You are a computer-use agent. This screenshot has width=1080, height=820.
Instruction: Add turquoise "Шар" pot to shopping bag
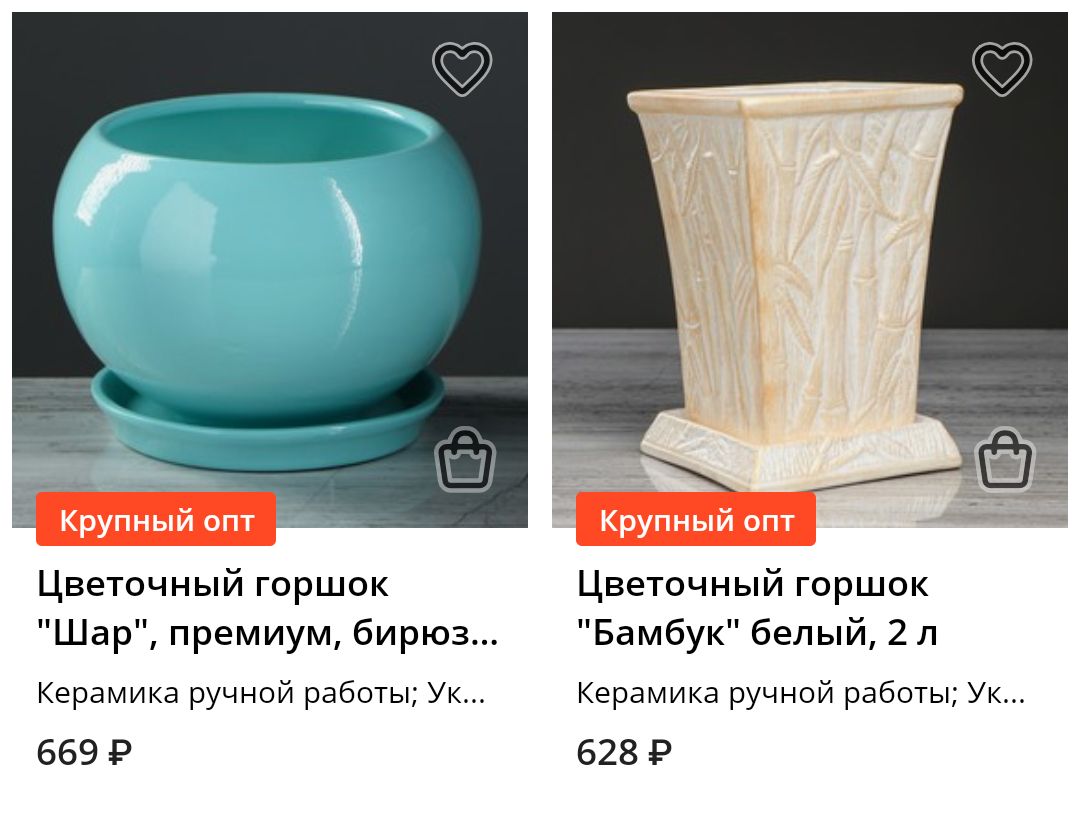point(466,460)
